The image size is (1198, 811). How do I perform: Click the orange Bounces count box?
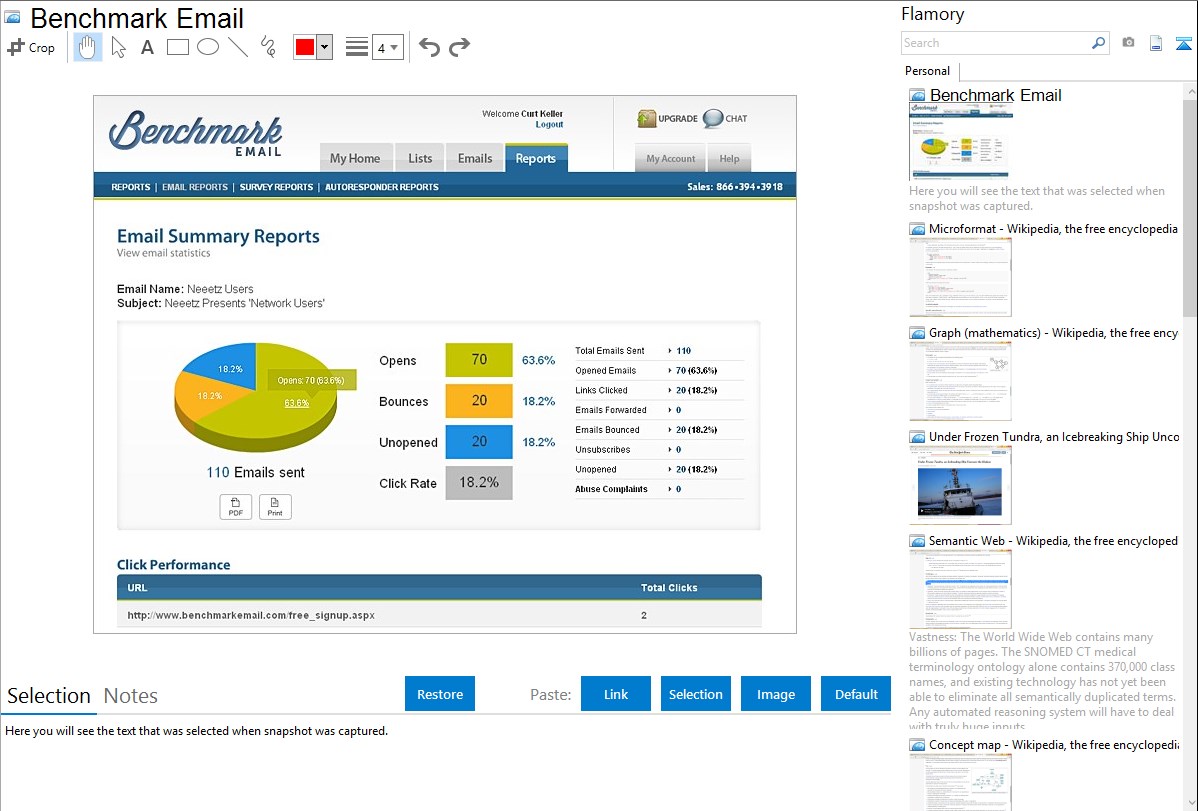(x=479, y=401)
